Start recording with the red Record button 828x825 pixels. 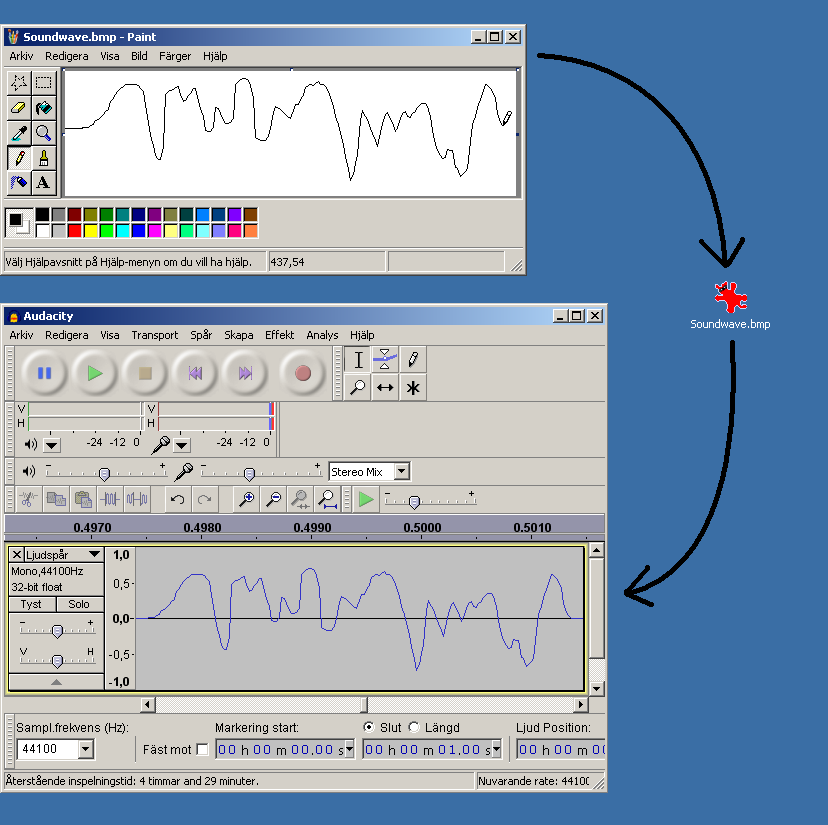[303, 373]
